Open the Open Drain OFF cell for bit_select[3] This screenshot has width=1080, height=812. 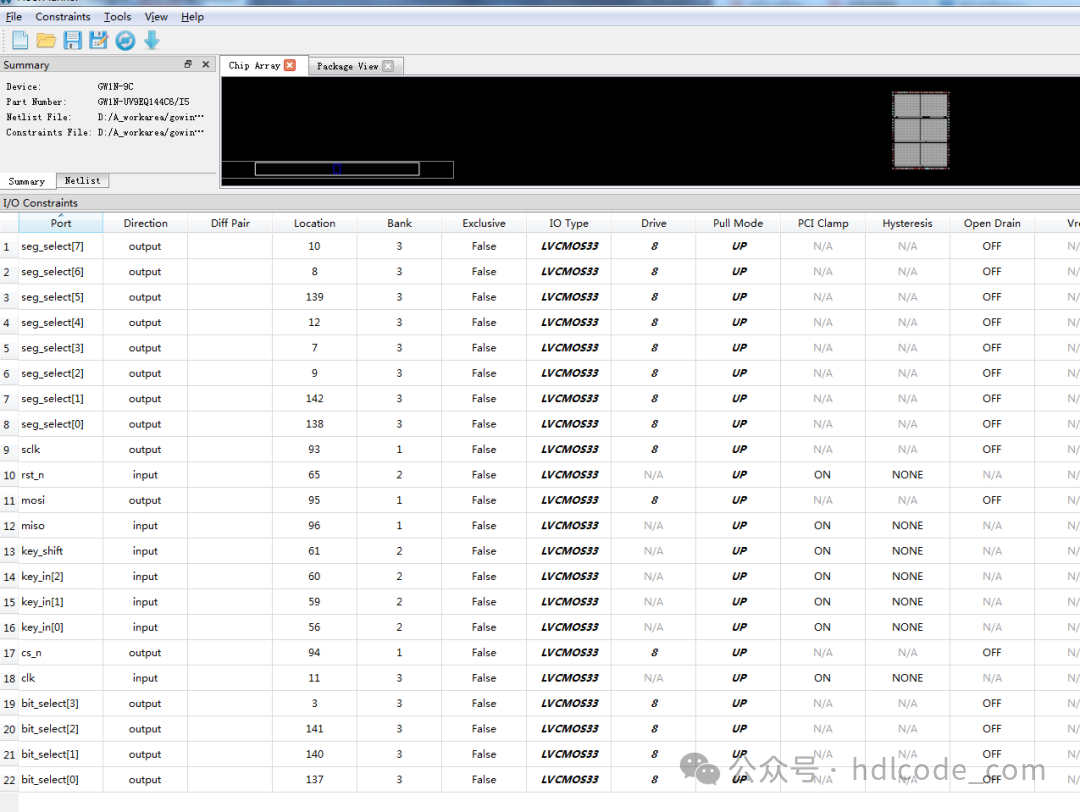click(x=993, y=704)
